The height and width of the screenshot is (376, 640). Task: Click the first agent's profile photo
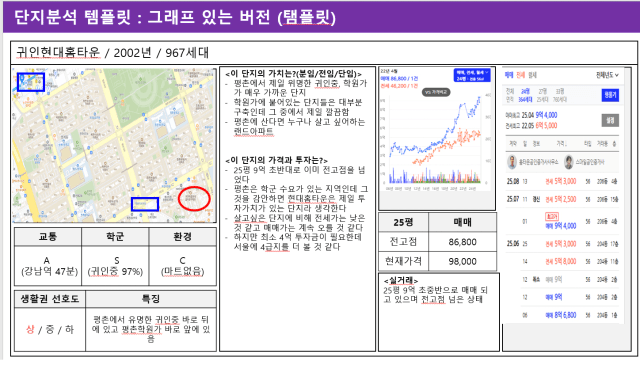[512, 162]
